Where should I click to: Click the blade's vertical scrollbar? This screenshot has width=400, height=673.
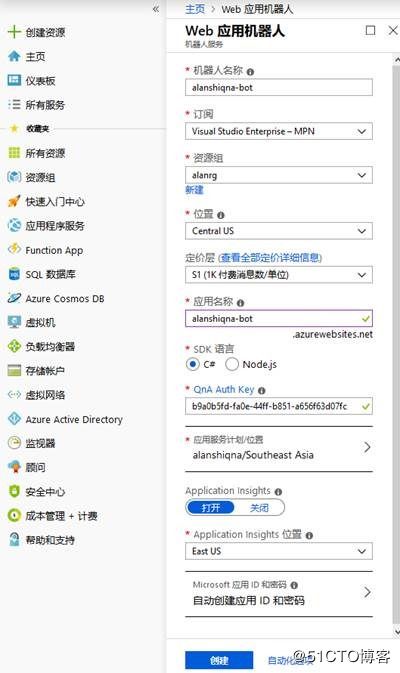[396, 343]
